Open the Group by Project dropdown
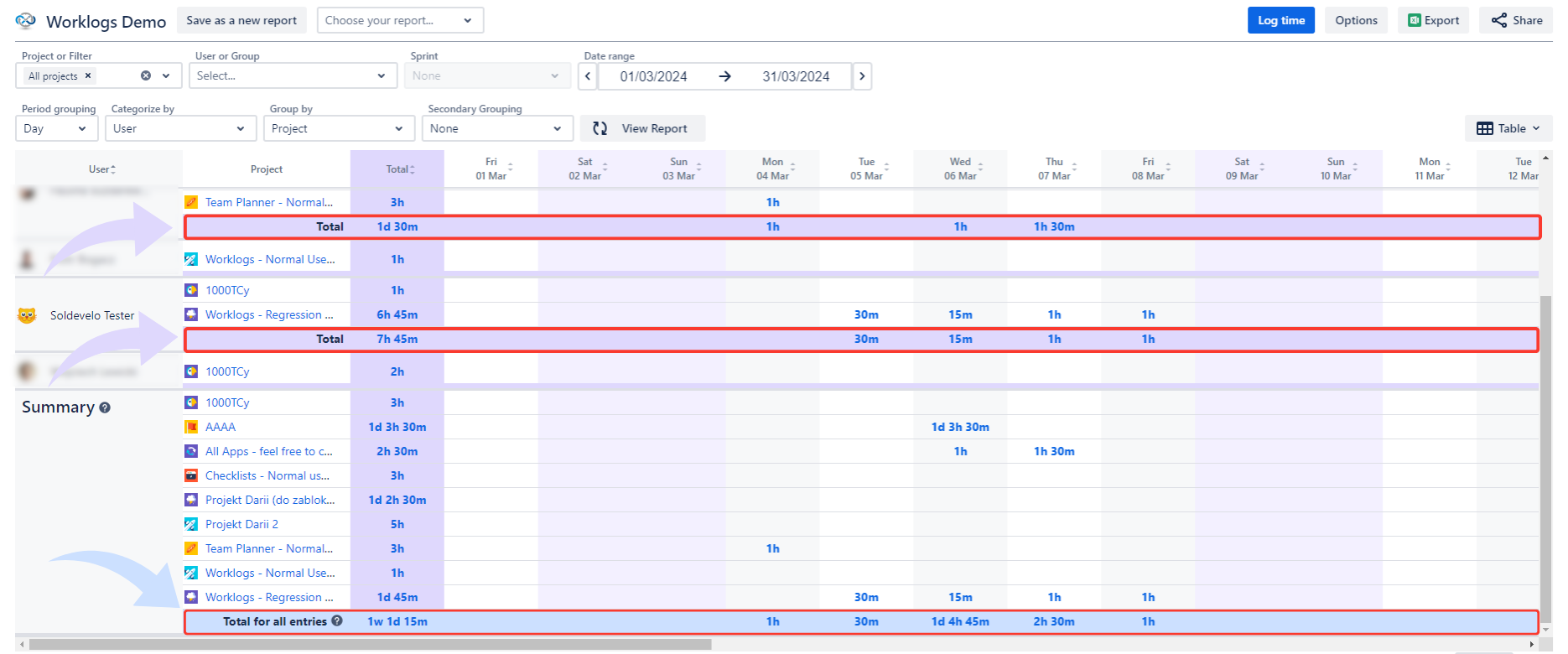Viewport: 1568px width, 654px height. click(339, 128)
